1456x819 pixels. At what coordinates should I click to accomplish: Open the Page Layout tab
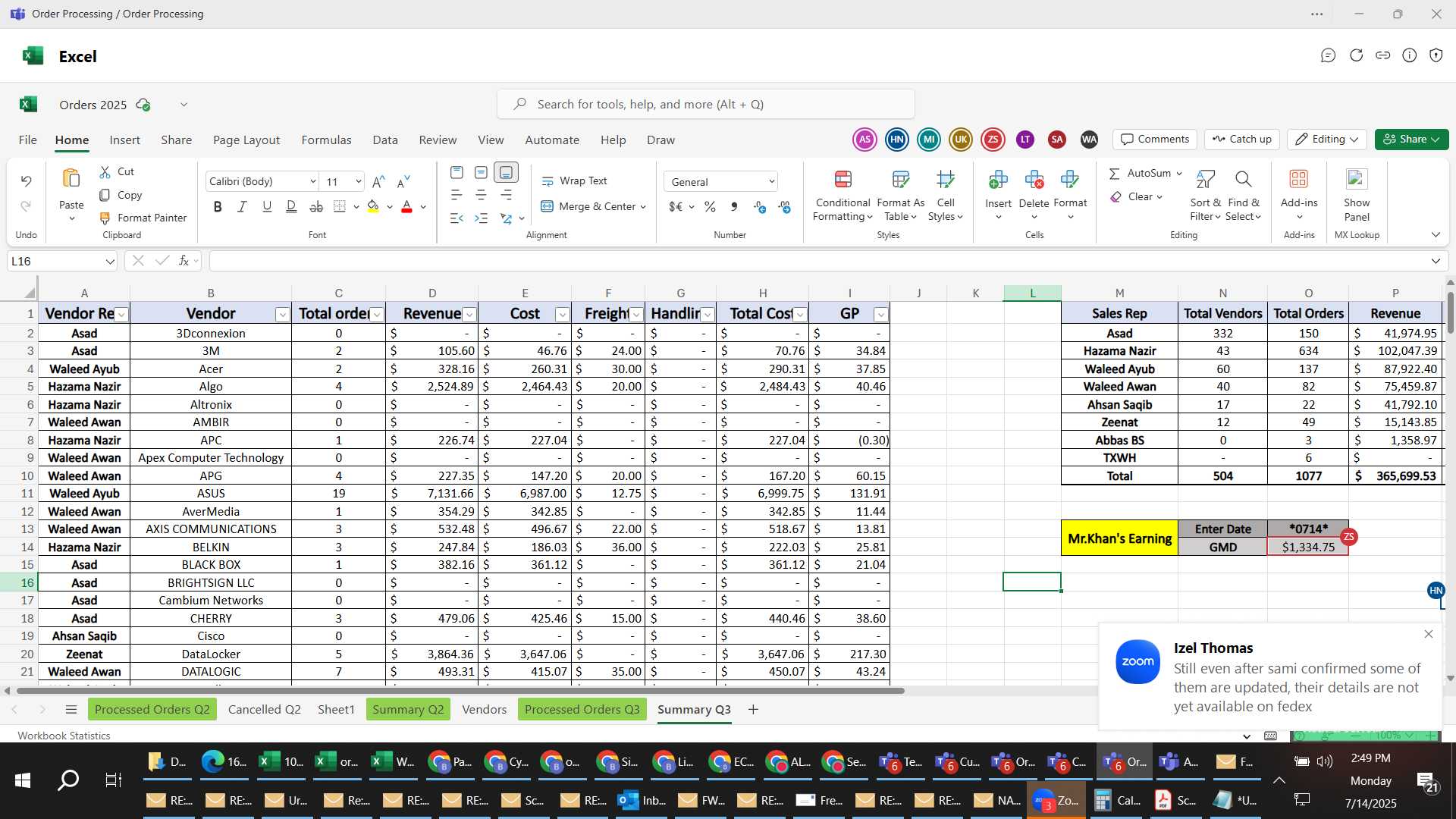point(246,140)
